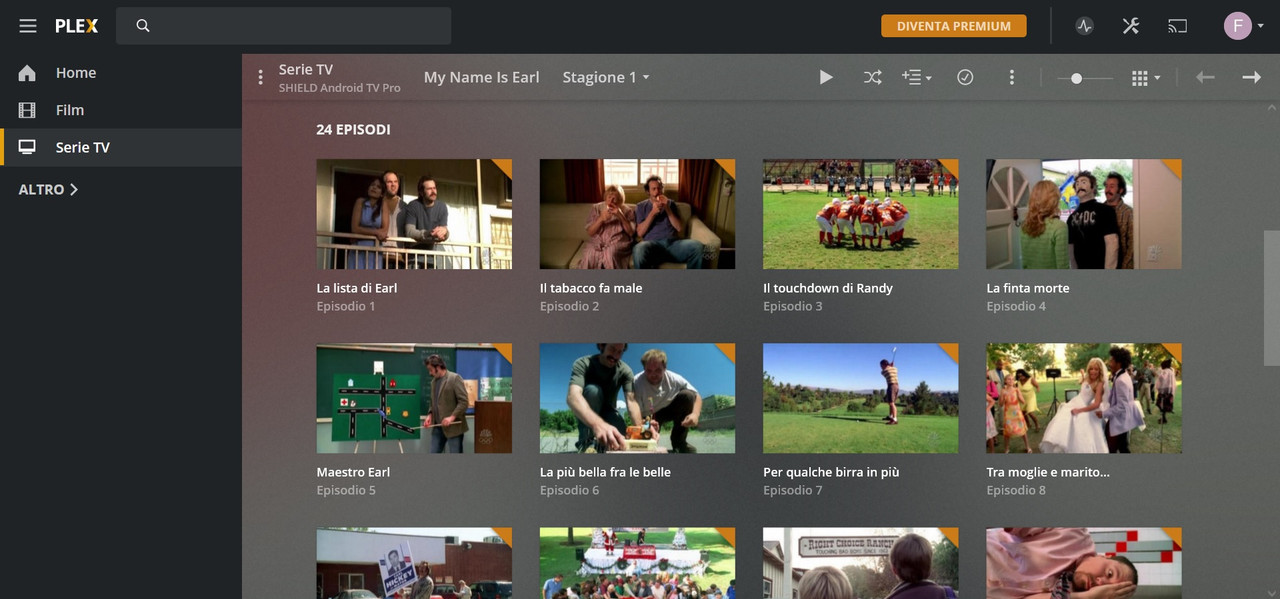1280x599 pixels.
Task: Click the Film strip icon in sidebar
Action: 27,110
